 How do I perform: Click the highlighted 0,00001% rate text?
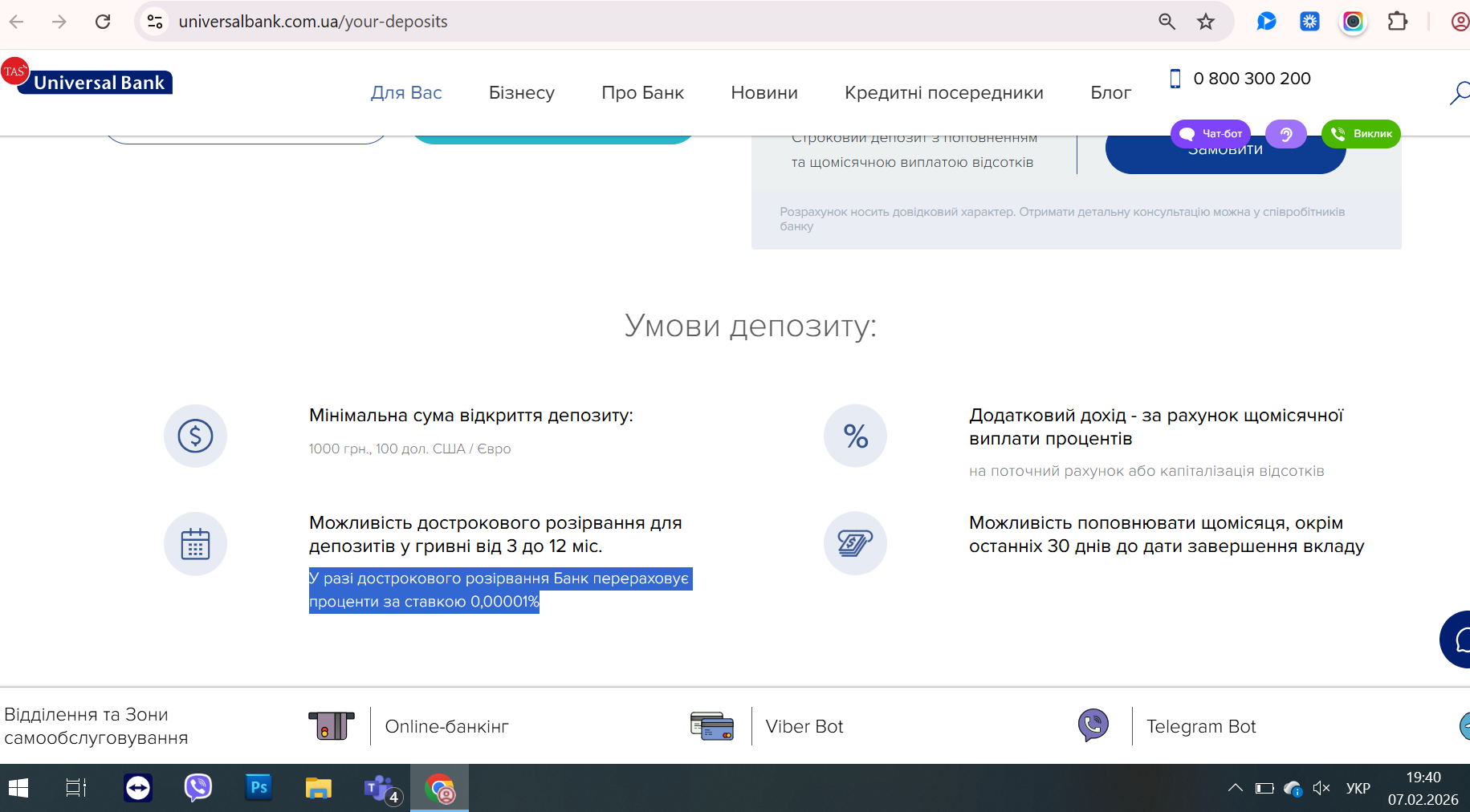[x=505, y=602]
